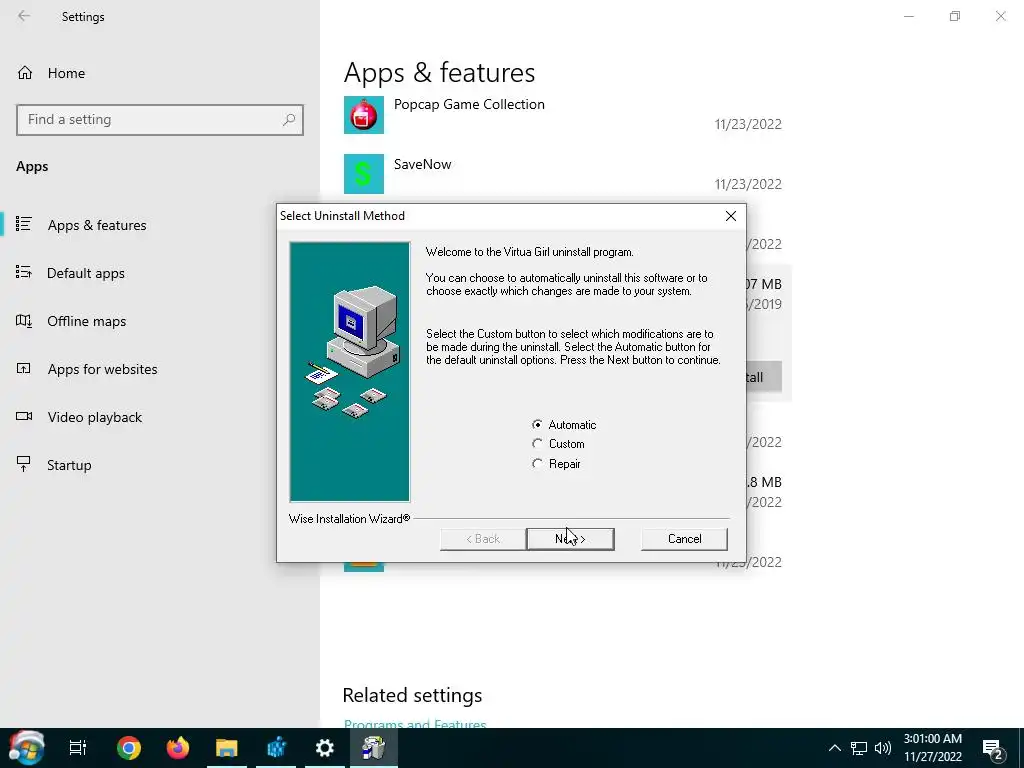Open the Apps & features section
The width and height of the screenshot is (1024, 768).
[97, 225]
